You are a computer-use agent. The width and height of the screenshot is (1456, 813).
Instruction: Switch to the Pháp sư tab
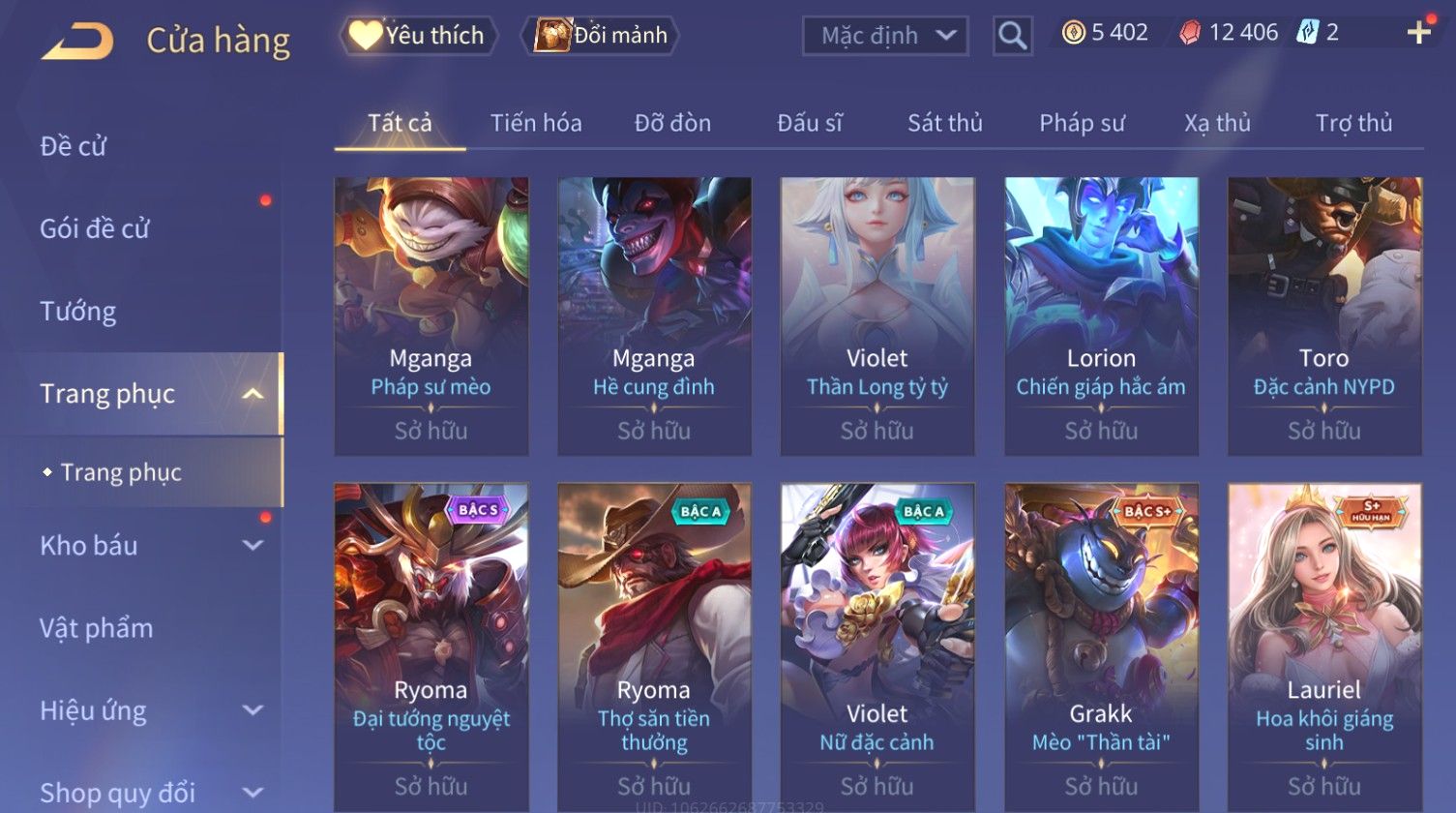(1082, 123)
